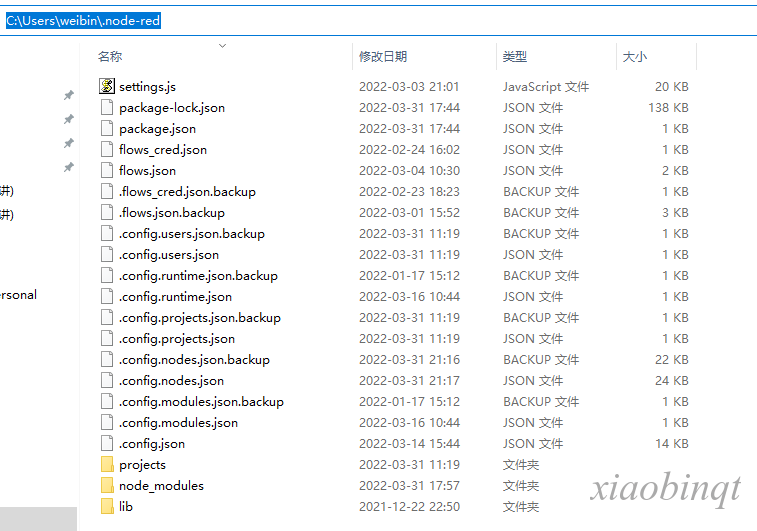The height and width of the screenshot is (531, 757).
Task: Click the package.json file icon
Action: pyautogui.click(x=107, y=128)
